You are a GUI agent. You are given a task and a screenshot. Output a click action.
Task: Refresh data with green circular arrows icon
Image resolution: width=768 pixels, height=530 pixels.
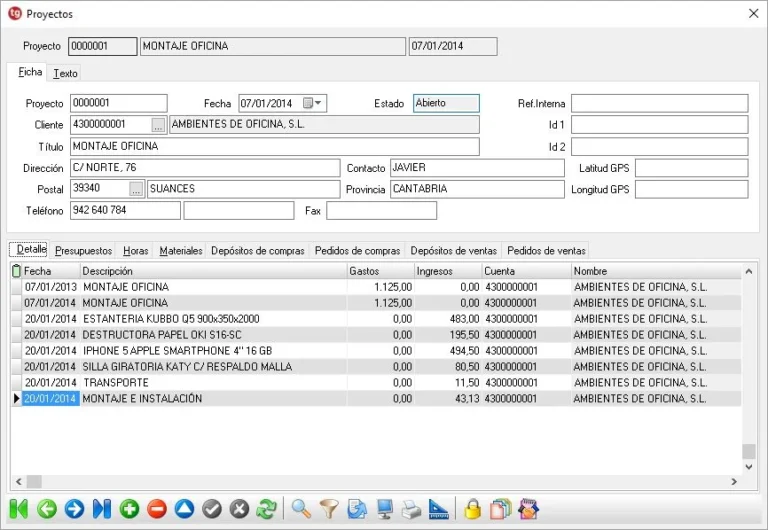pyautogui.click(x=267, y=509)
